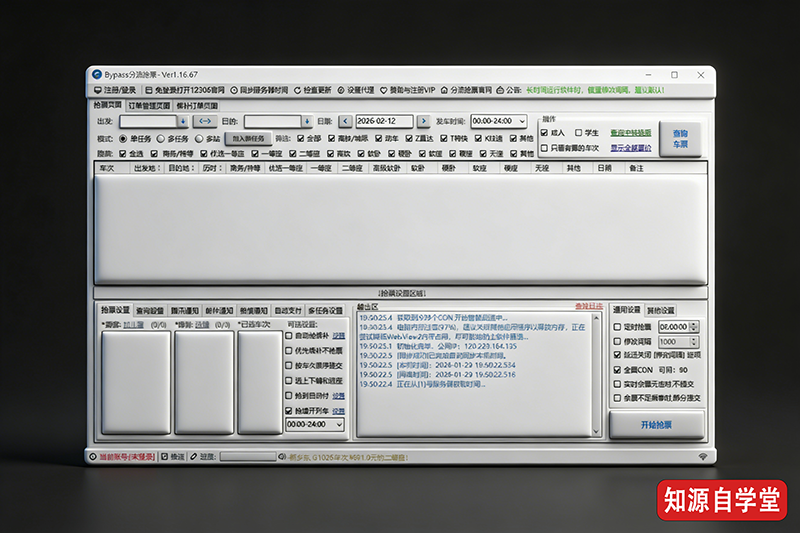Swap departure and destination stations arrow button
The image size is (800, 533).
[x=205, y=121]
